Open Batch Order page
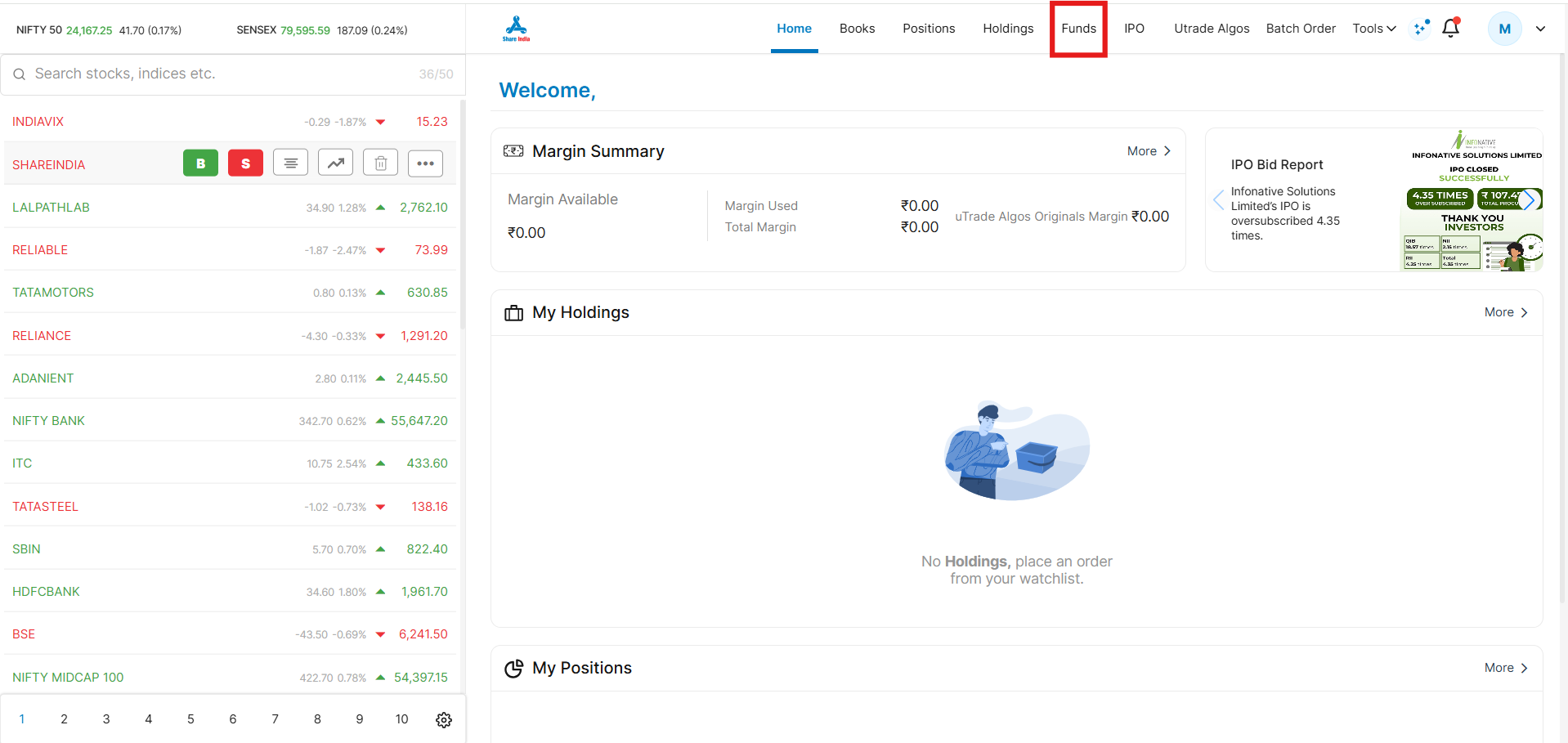1568x743 pixels. coord(1301,29)
